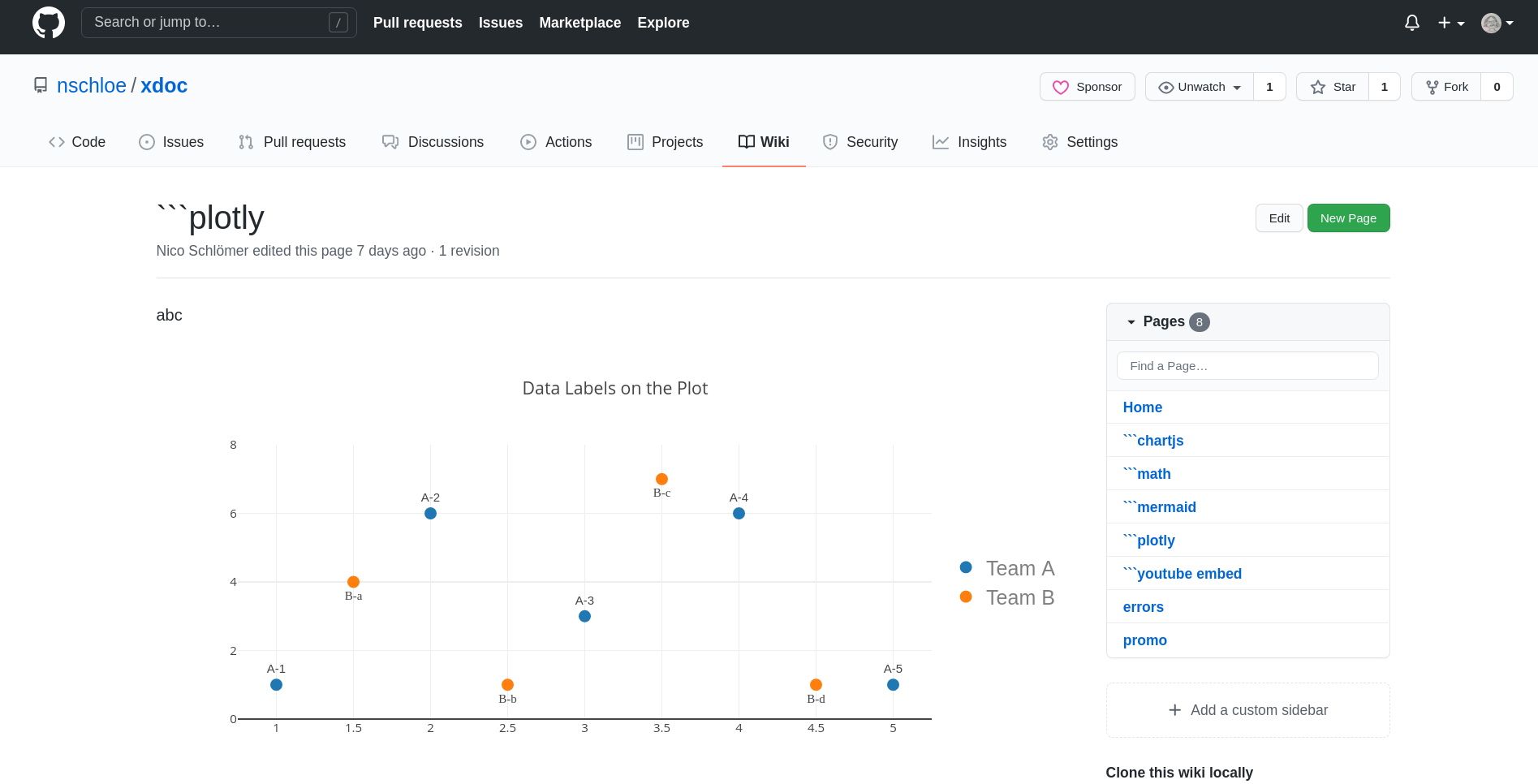This screenshot has height=784, width=1538.
Task: Toggle Team A legend entry
Action: tap(1006, 568)
